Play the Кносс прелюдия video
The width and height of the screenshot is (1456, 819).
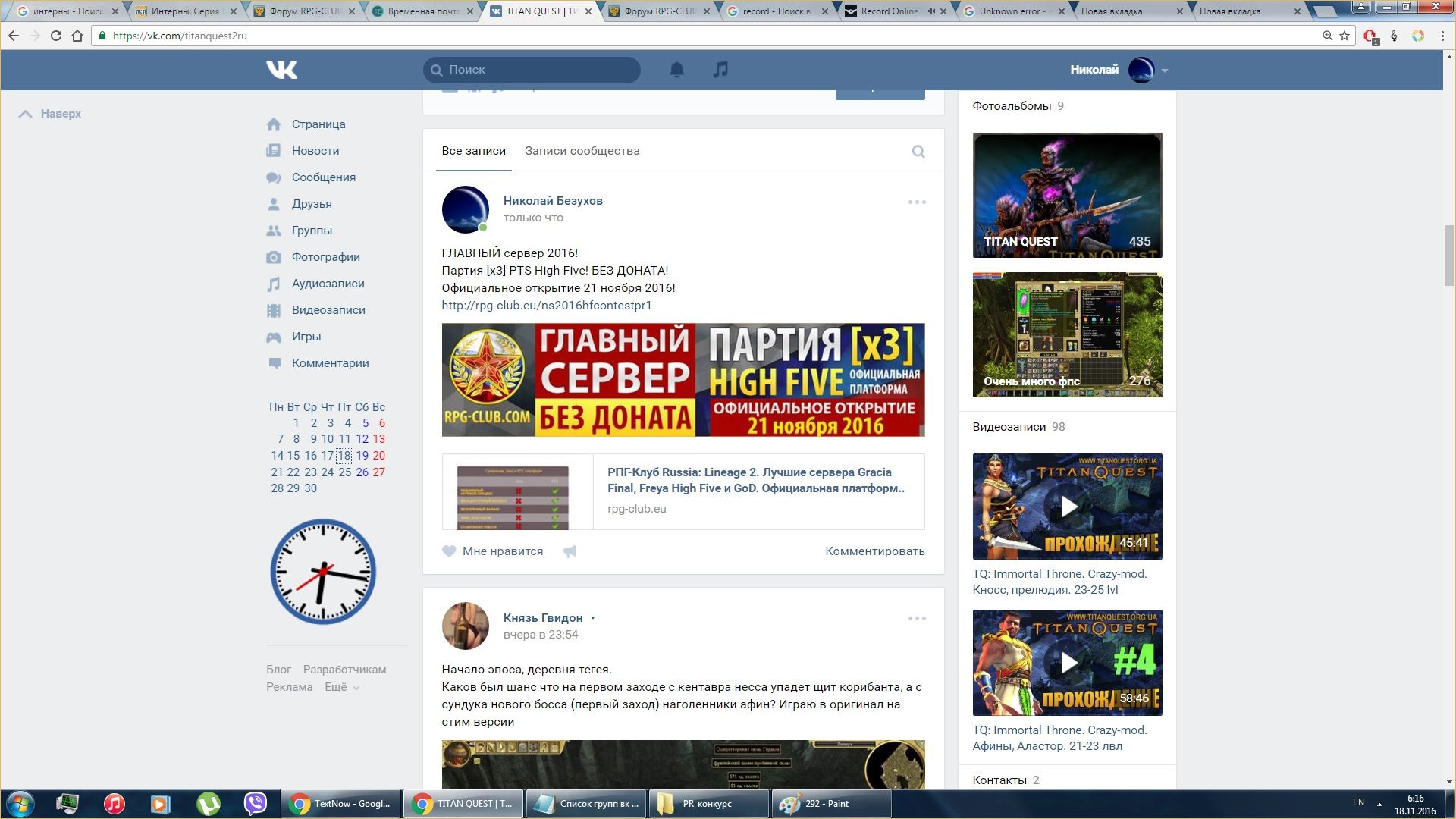tap(1067, 507)
